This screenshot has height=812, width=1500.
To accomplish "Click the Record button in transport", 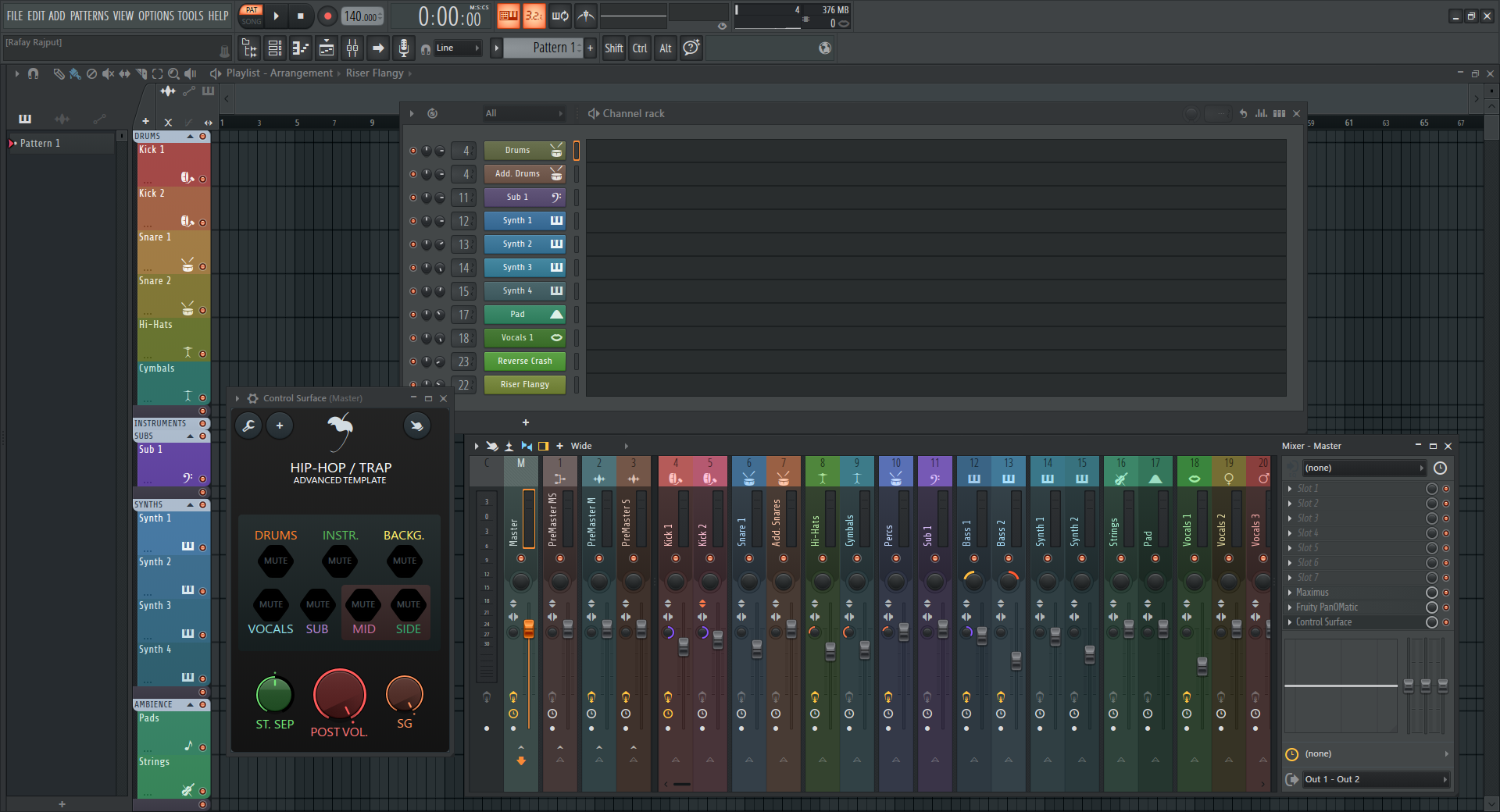I will [327, 16].
